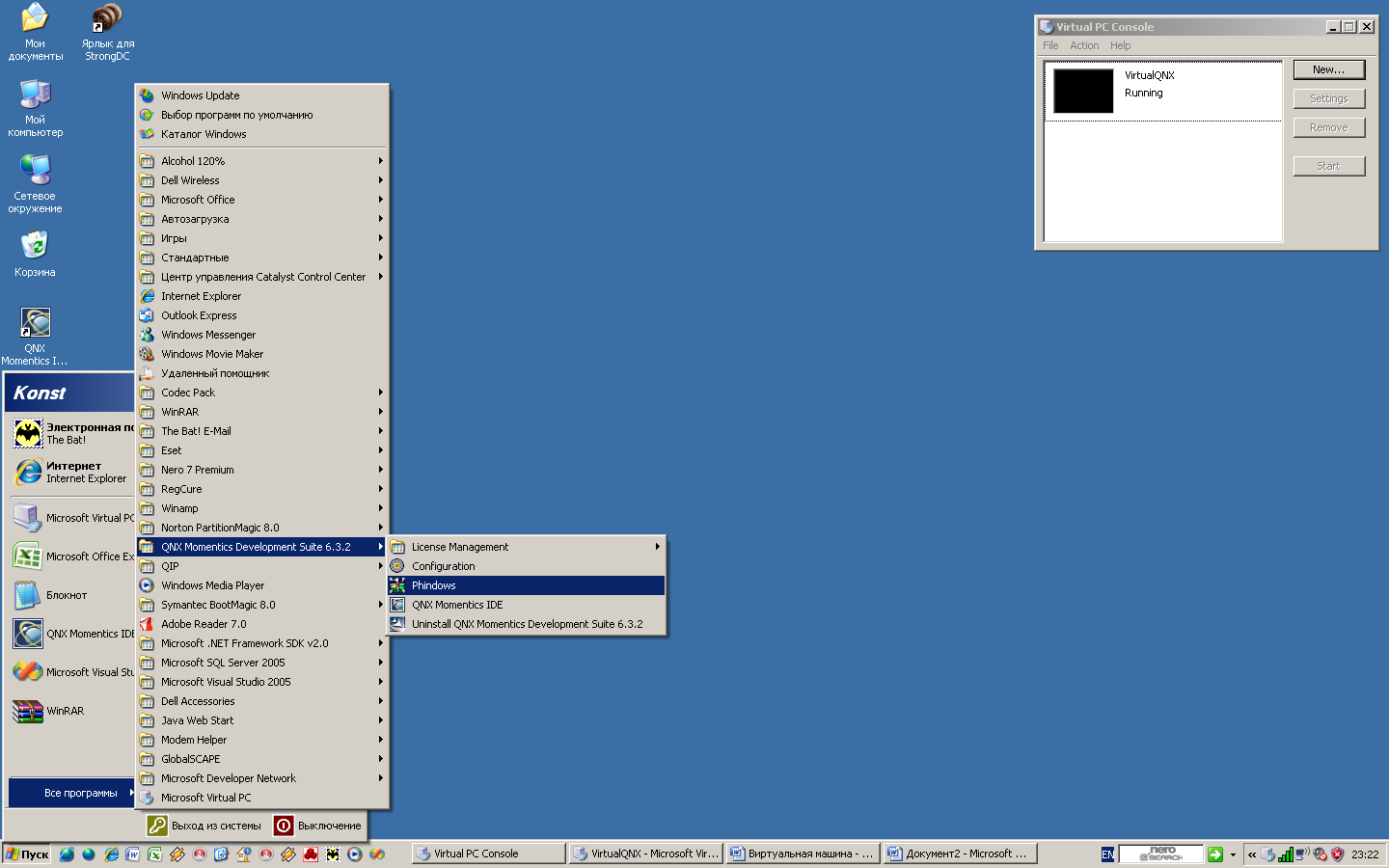The width and height of the screenshot is (1389, 868).
Task: Click WinRAR books icon in Start menu
Action: 28,711
